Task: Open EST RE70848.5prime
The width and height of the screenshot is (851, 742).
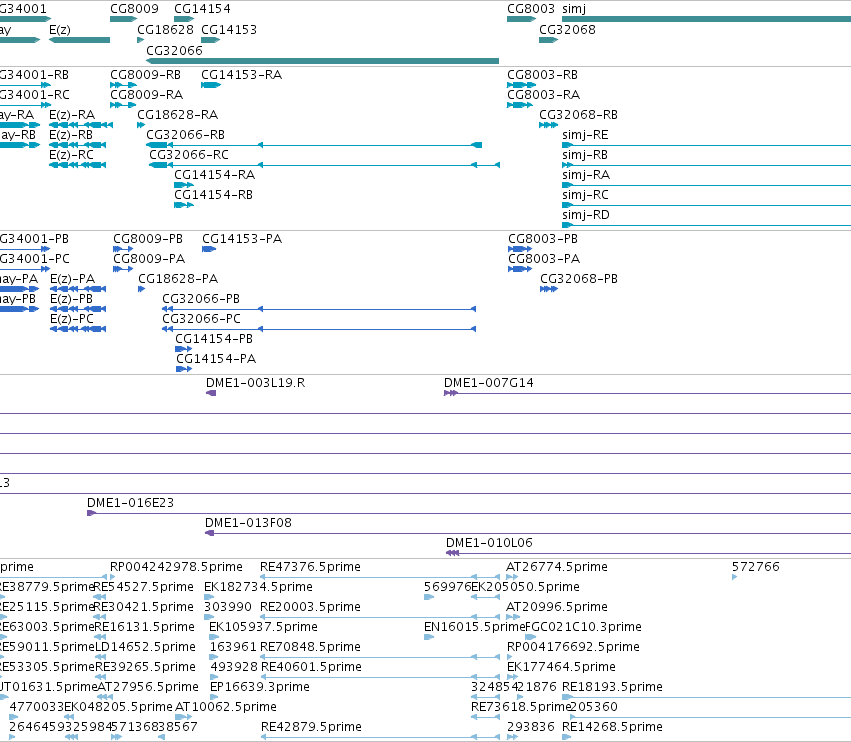Action: [x=380, y=657]
